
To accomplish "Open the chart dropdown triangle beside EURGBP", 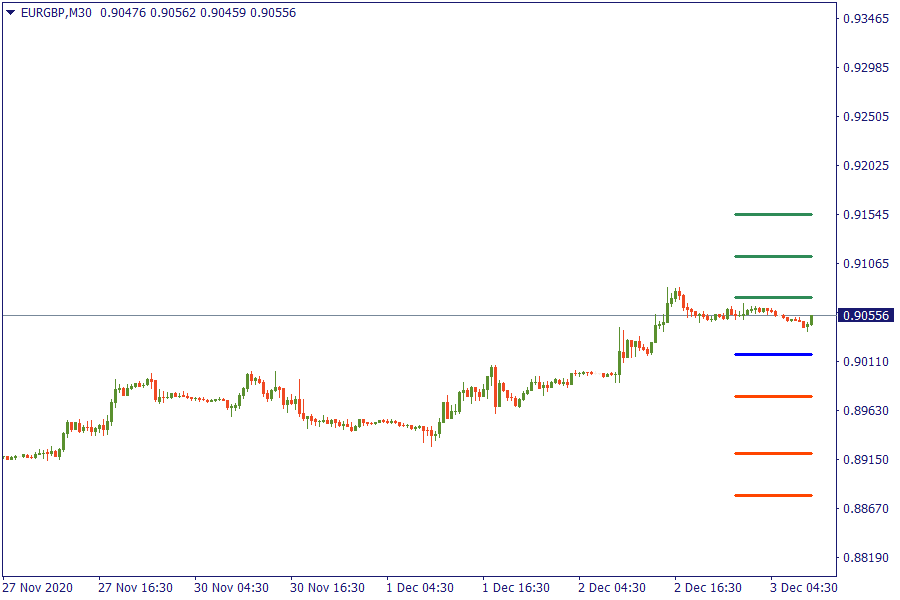I will [x=10, y=13].
